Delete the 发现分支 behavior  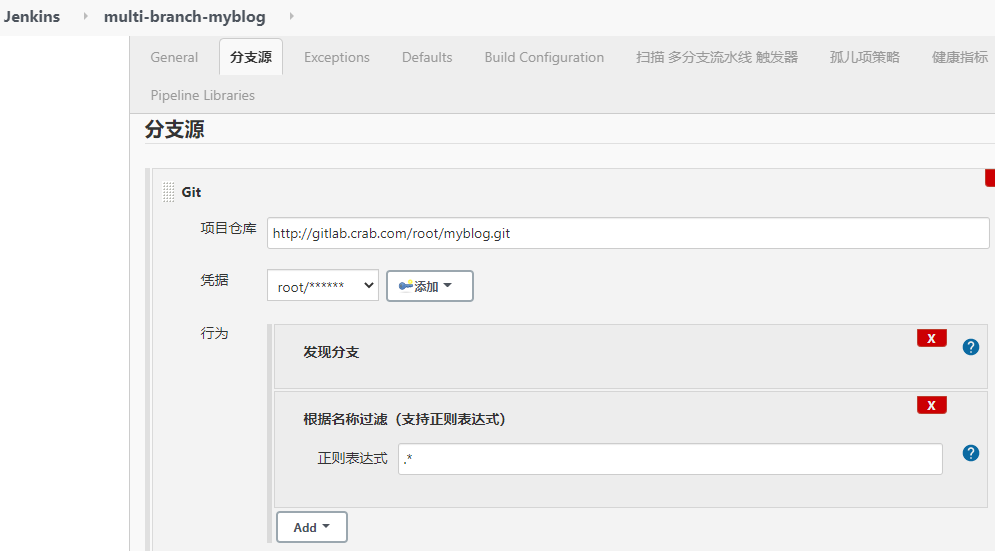tap(932, 338)
